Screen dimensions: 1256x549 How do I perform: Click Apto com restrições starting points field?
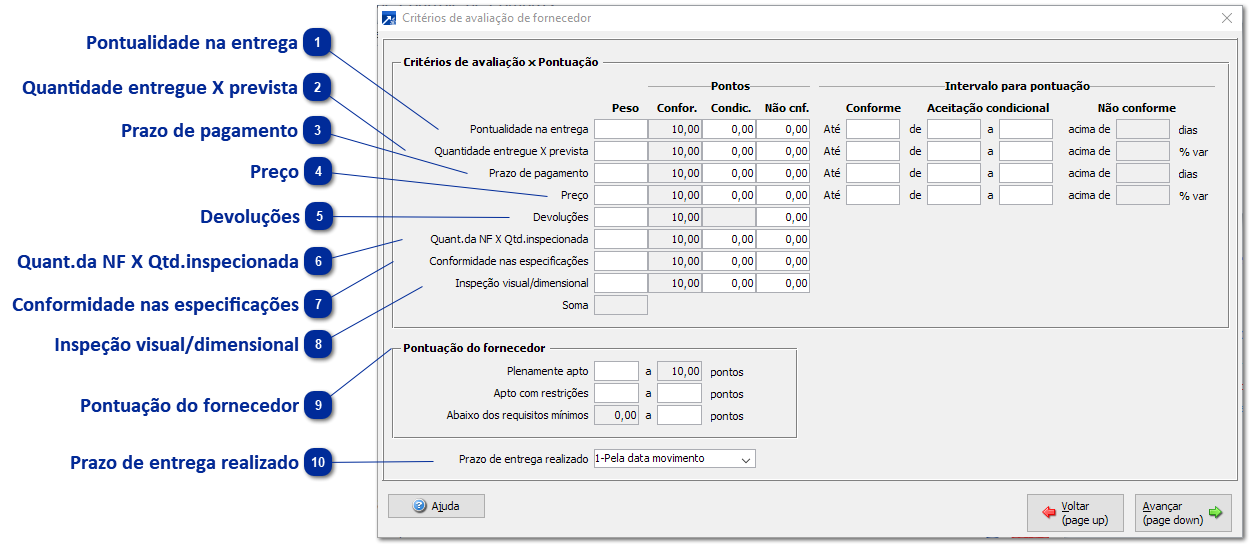click(x=616, y=393)
